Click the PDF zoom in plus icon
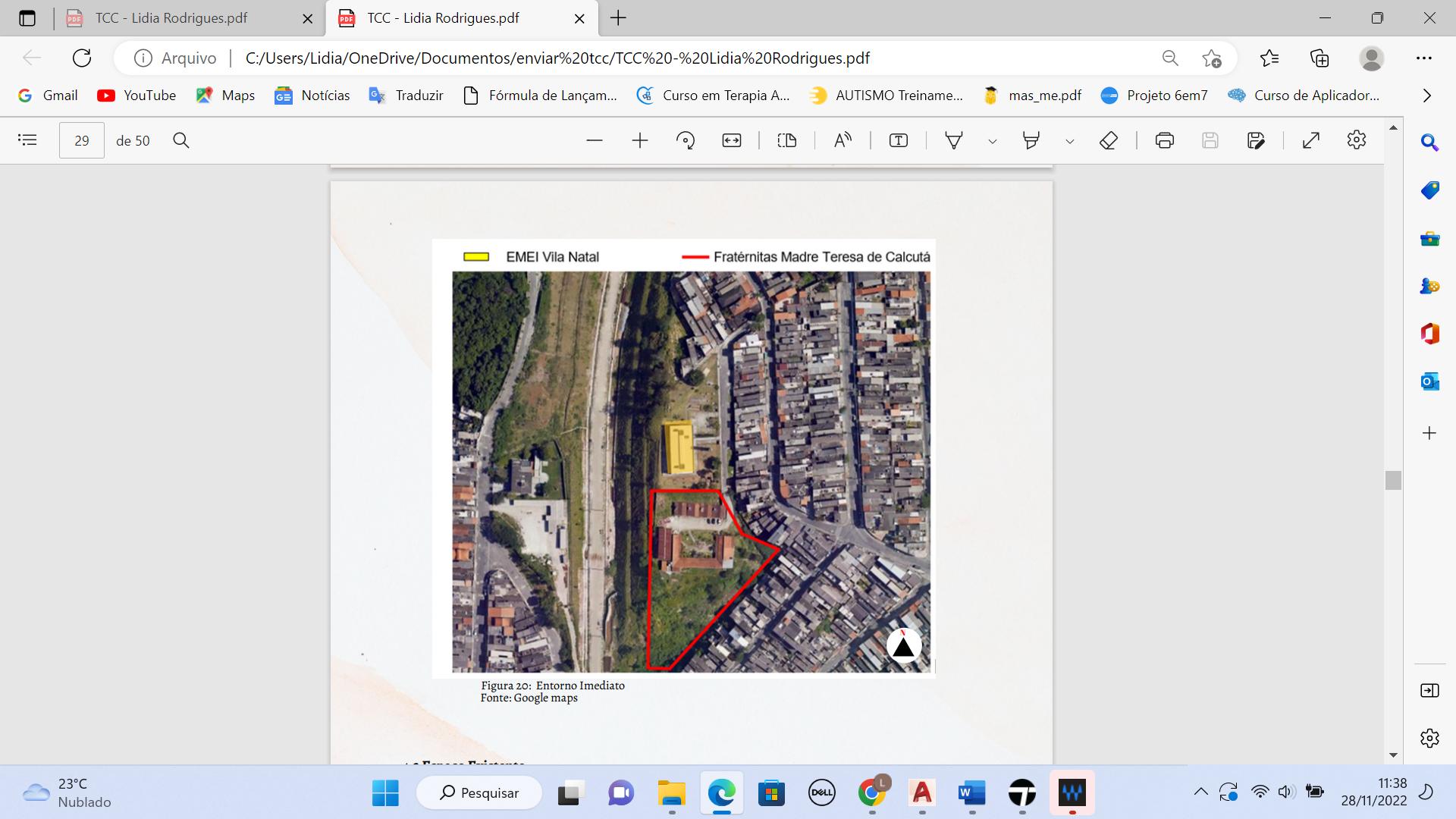The height and width of the screenshot is (819, 1456). click(640, 140)
